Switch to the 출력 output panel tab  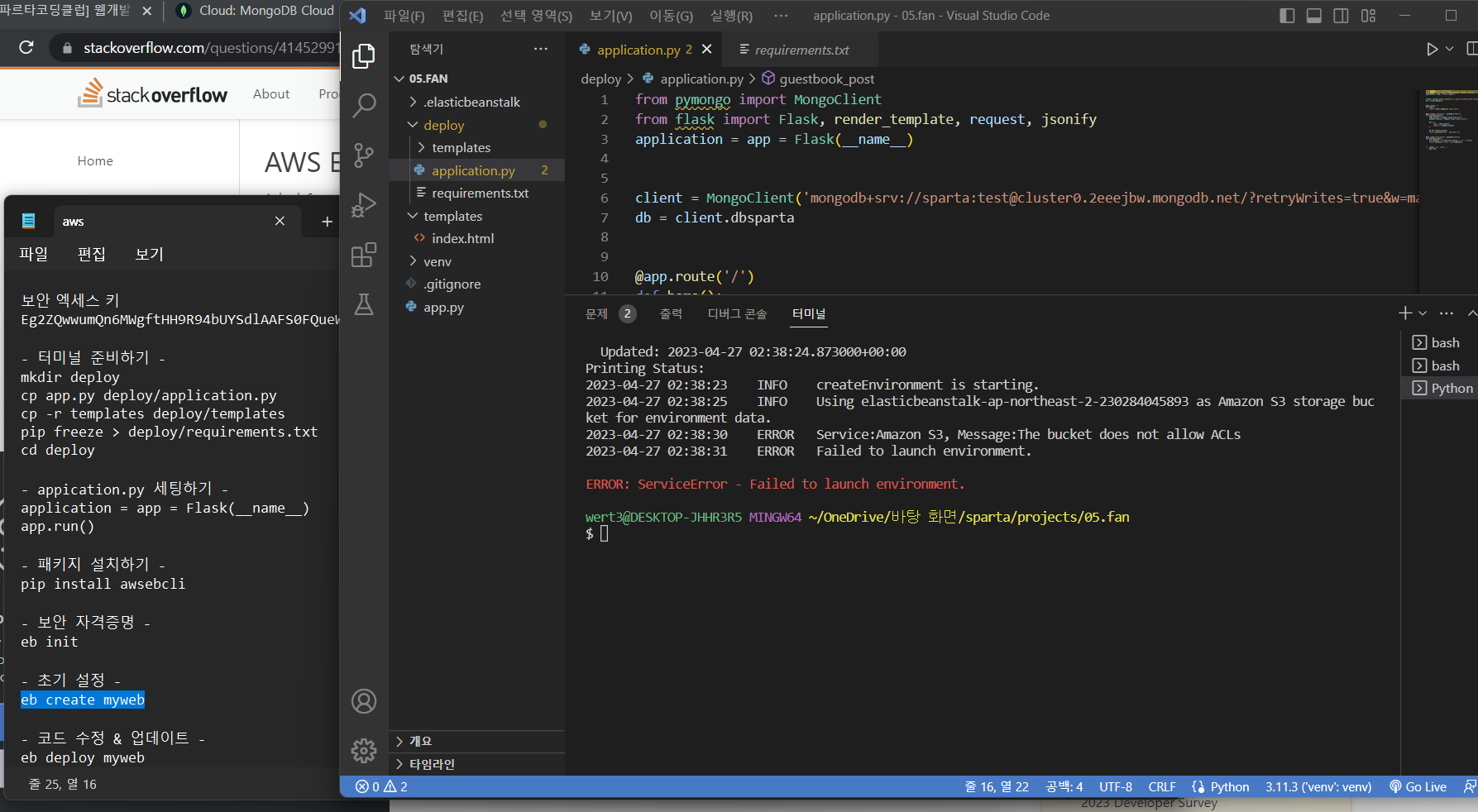671,313
